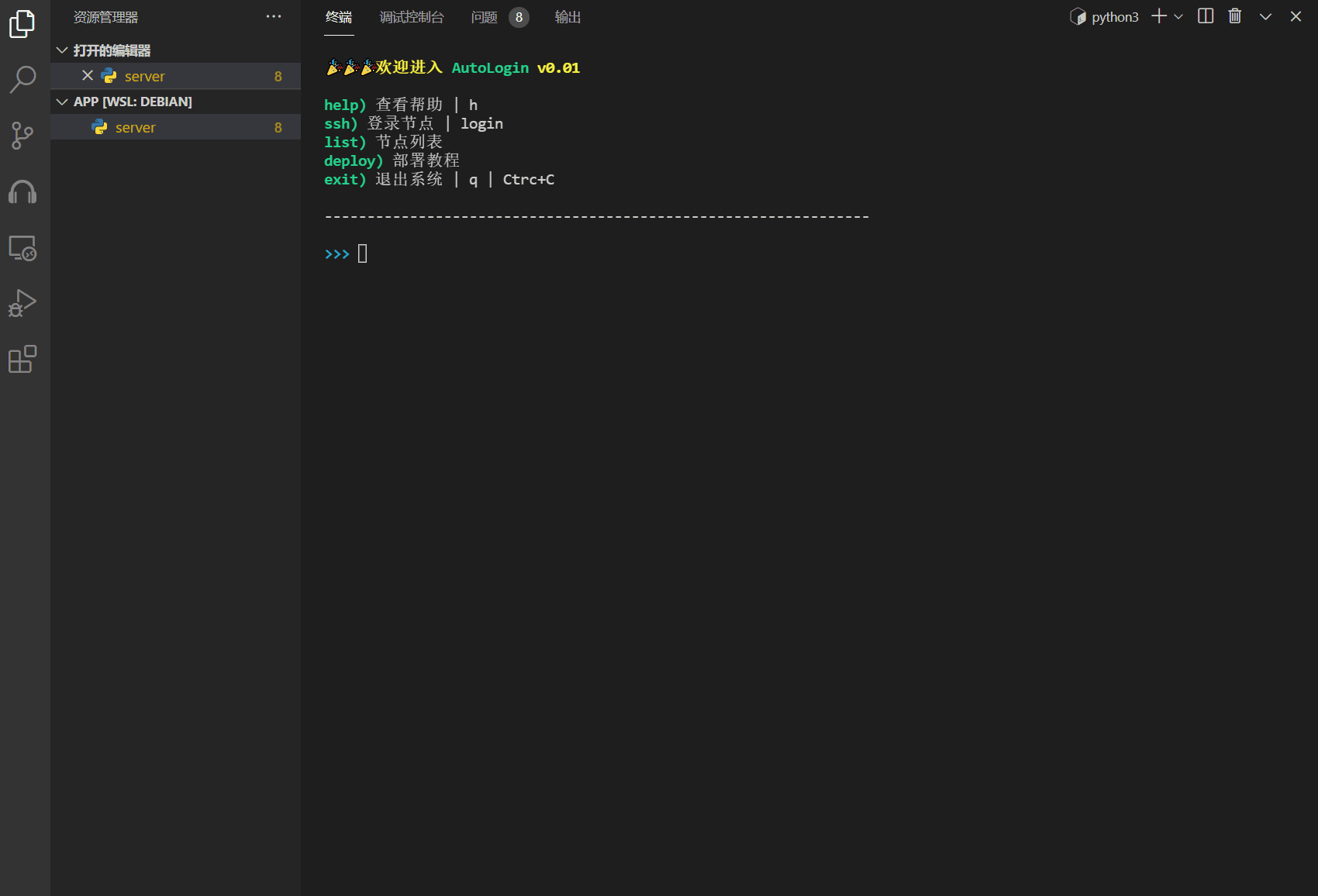Collapse the 打开的编辑器 section
Screen dimensions: 1318x896
point(63,50)
